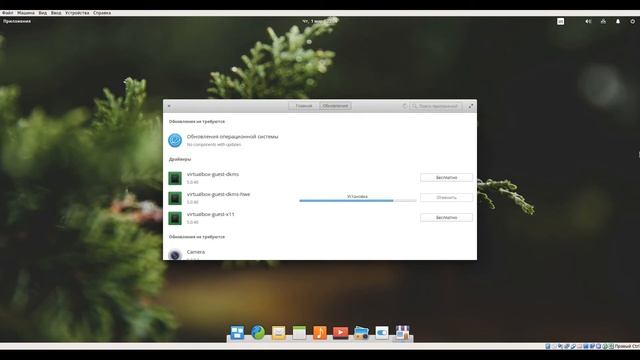Viewport: 640px width, 360px height.
Task: Open the Устройства menu of VirtualBox
Action: click(77, 13)
